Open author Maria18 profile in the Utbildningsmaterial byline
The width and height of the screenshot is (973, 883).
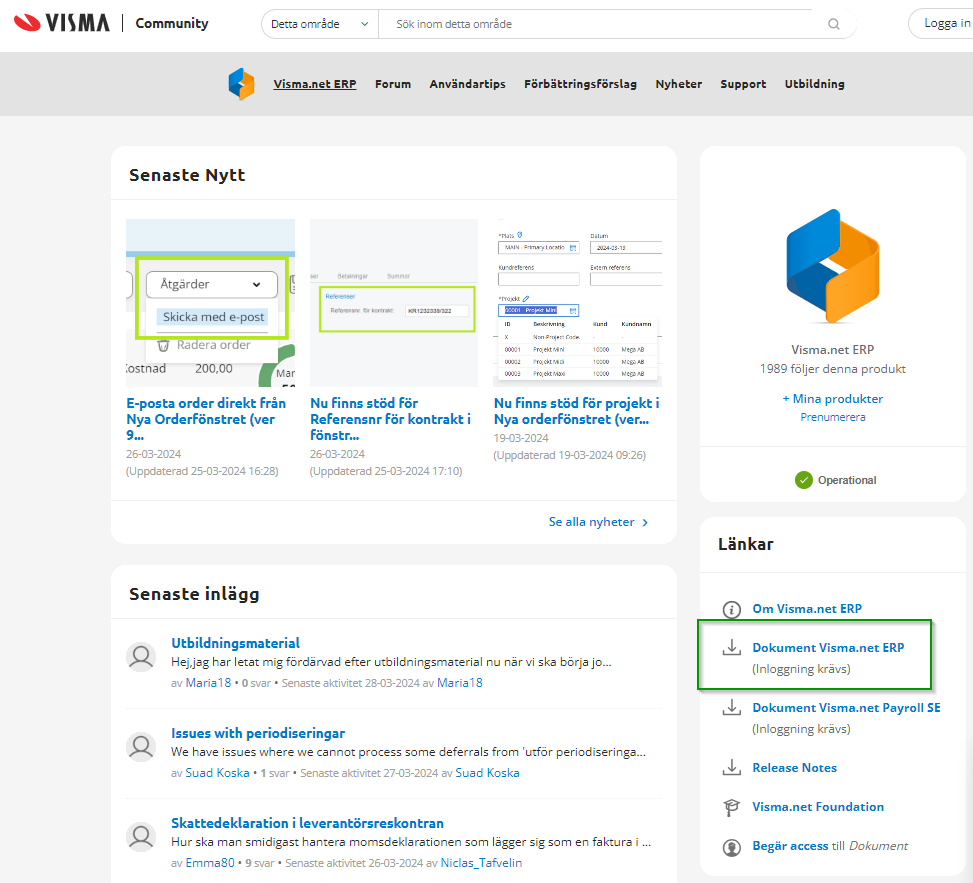pyautogui.click(x=208, y=683)
